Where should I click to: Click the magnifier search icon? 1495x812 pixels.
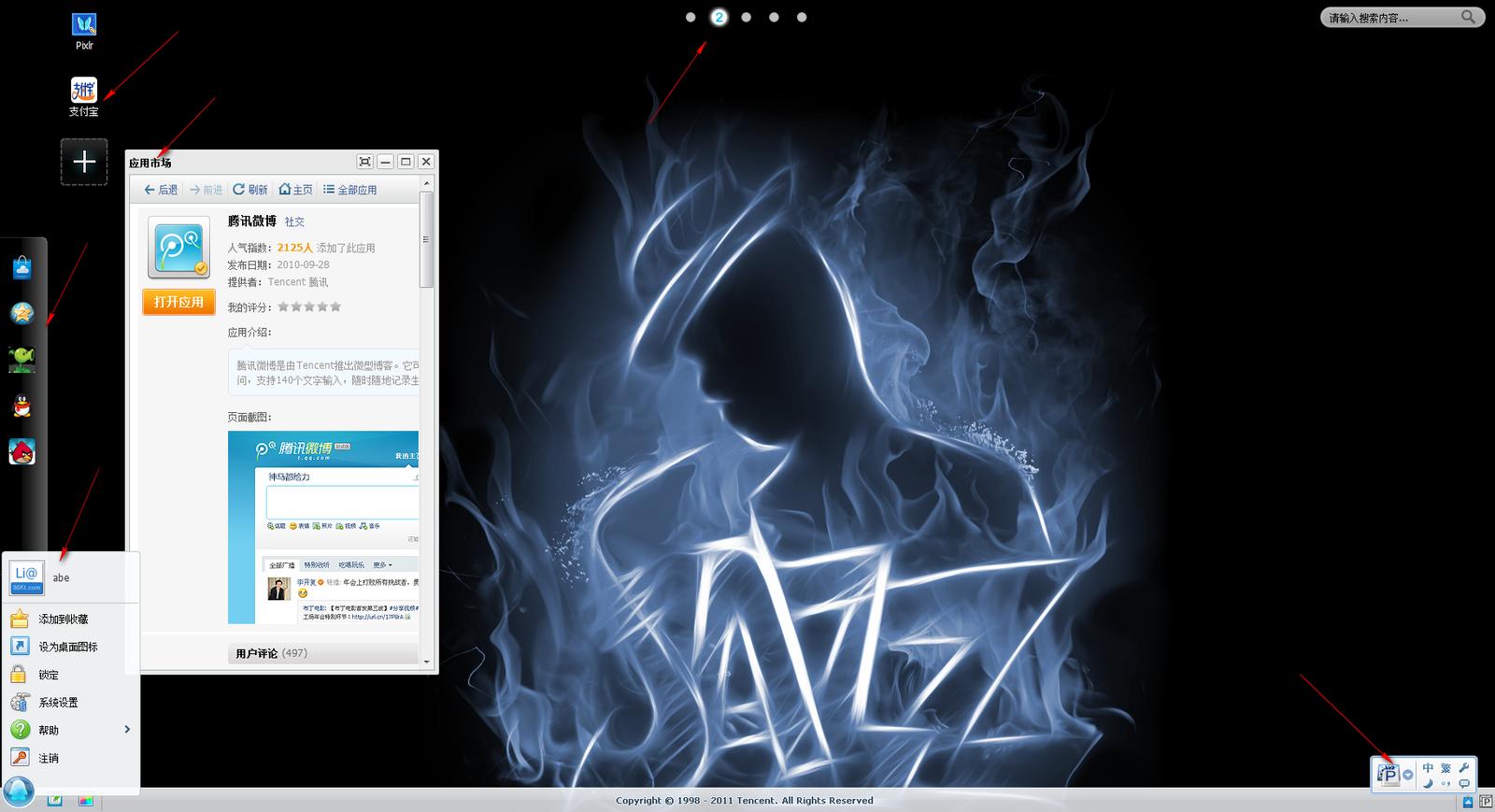(x=1469, y=17)
